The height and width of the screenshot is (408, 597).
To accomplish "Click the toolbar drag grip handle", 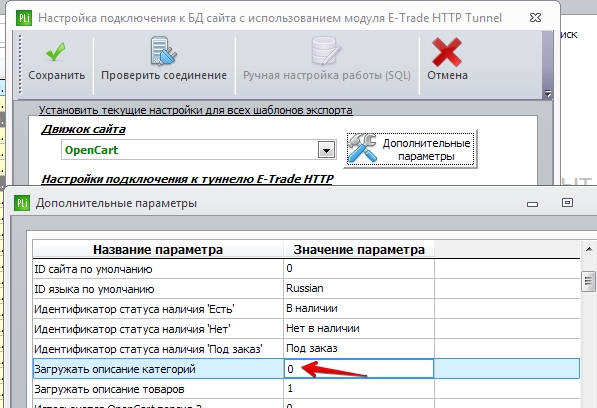I will [20, 64].
